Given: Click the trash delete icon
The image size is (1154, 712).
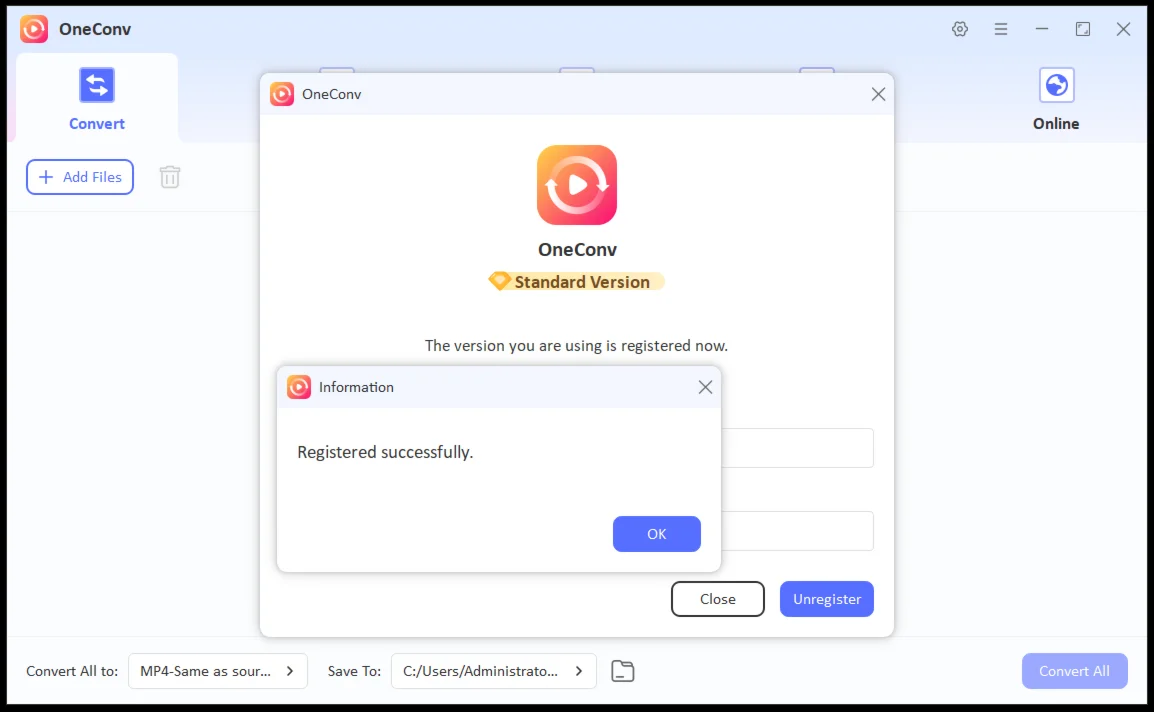Looking at the screenshot, I should pos(170,177).
